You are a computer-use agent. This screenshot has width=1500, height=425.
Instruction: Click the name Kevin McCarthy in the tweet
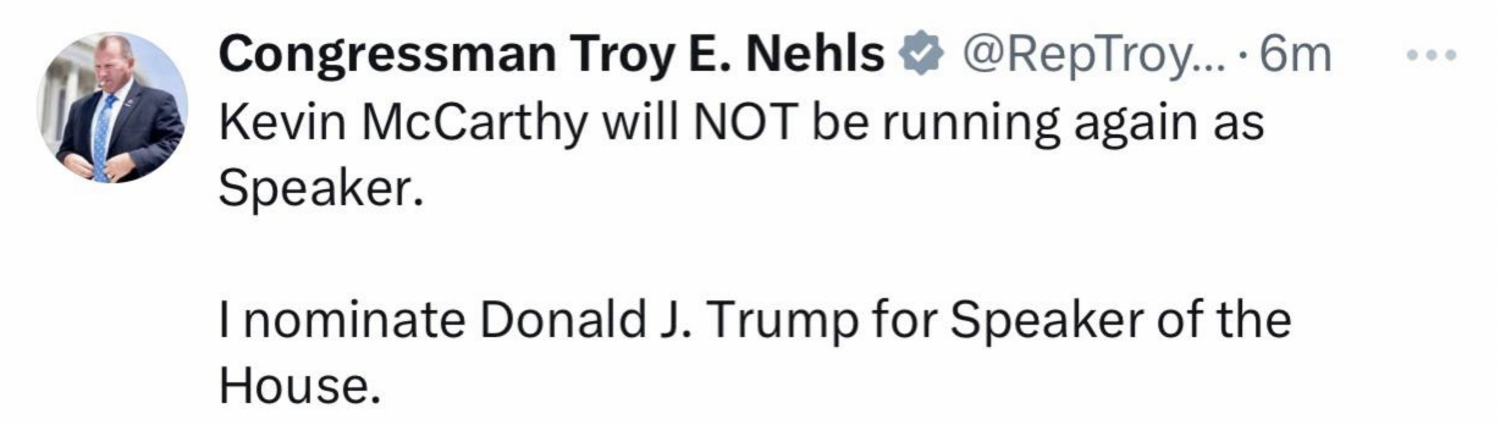400,124
